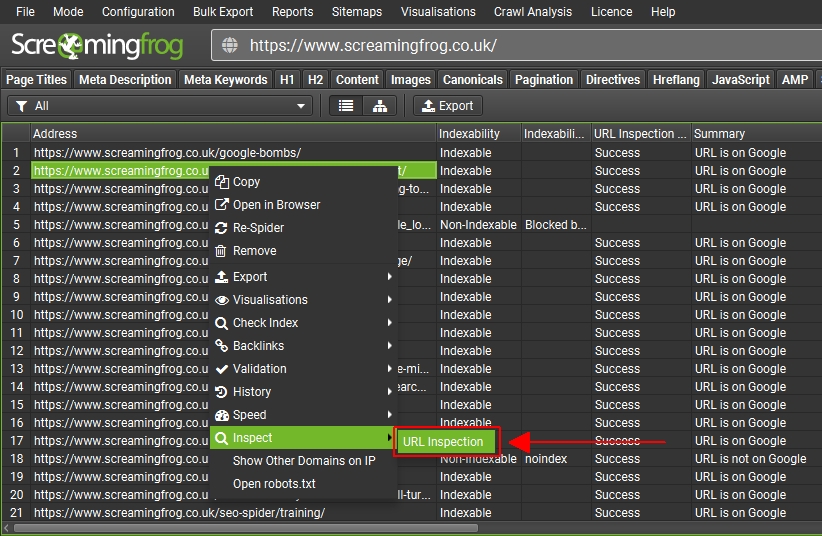Open the Configuration menu
This screenshot has height=536, width=822.
tap(138, 12)
